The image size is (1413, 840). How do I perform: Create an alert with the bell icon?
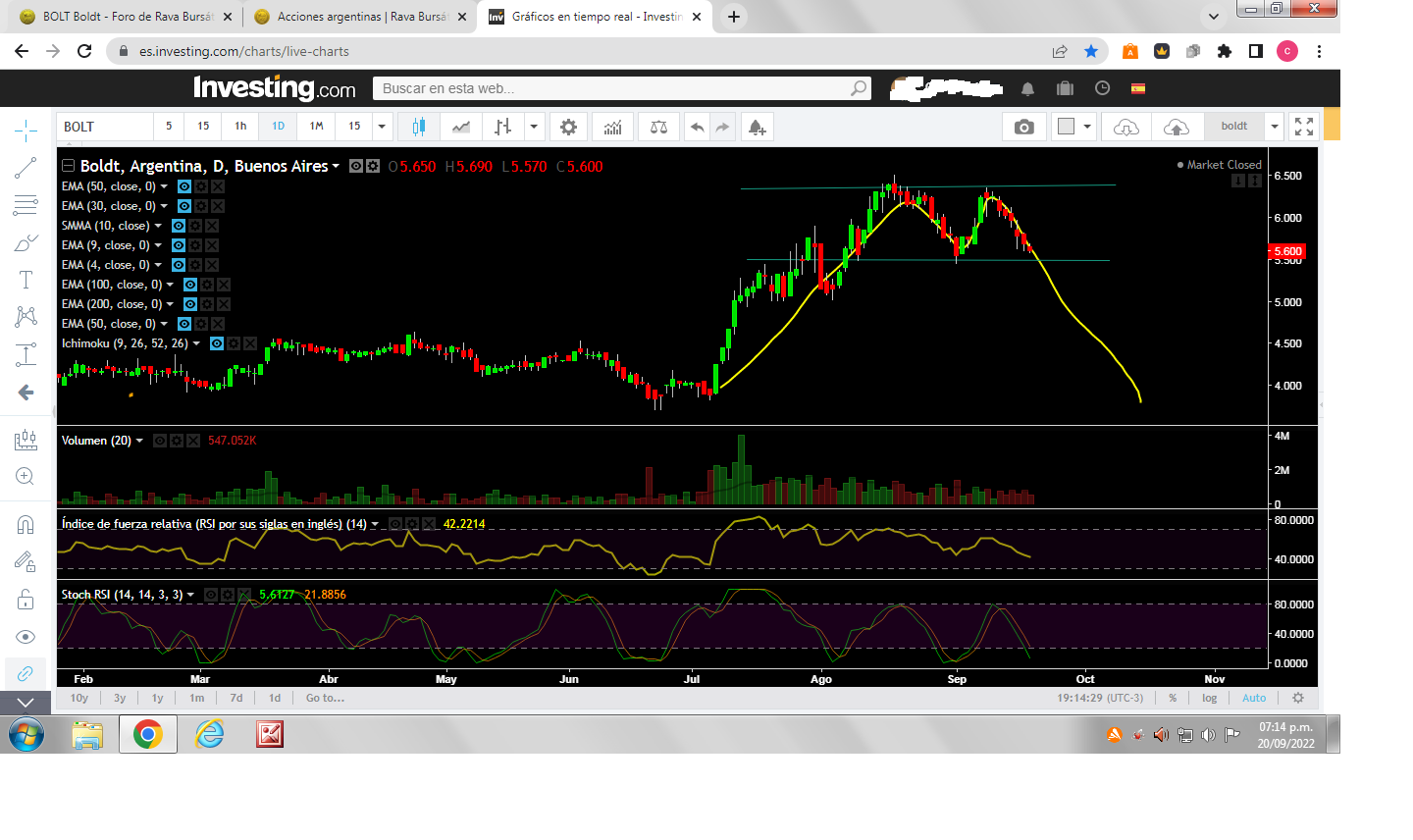(757, 127)
